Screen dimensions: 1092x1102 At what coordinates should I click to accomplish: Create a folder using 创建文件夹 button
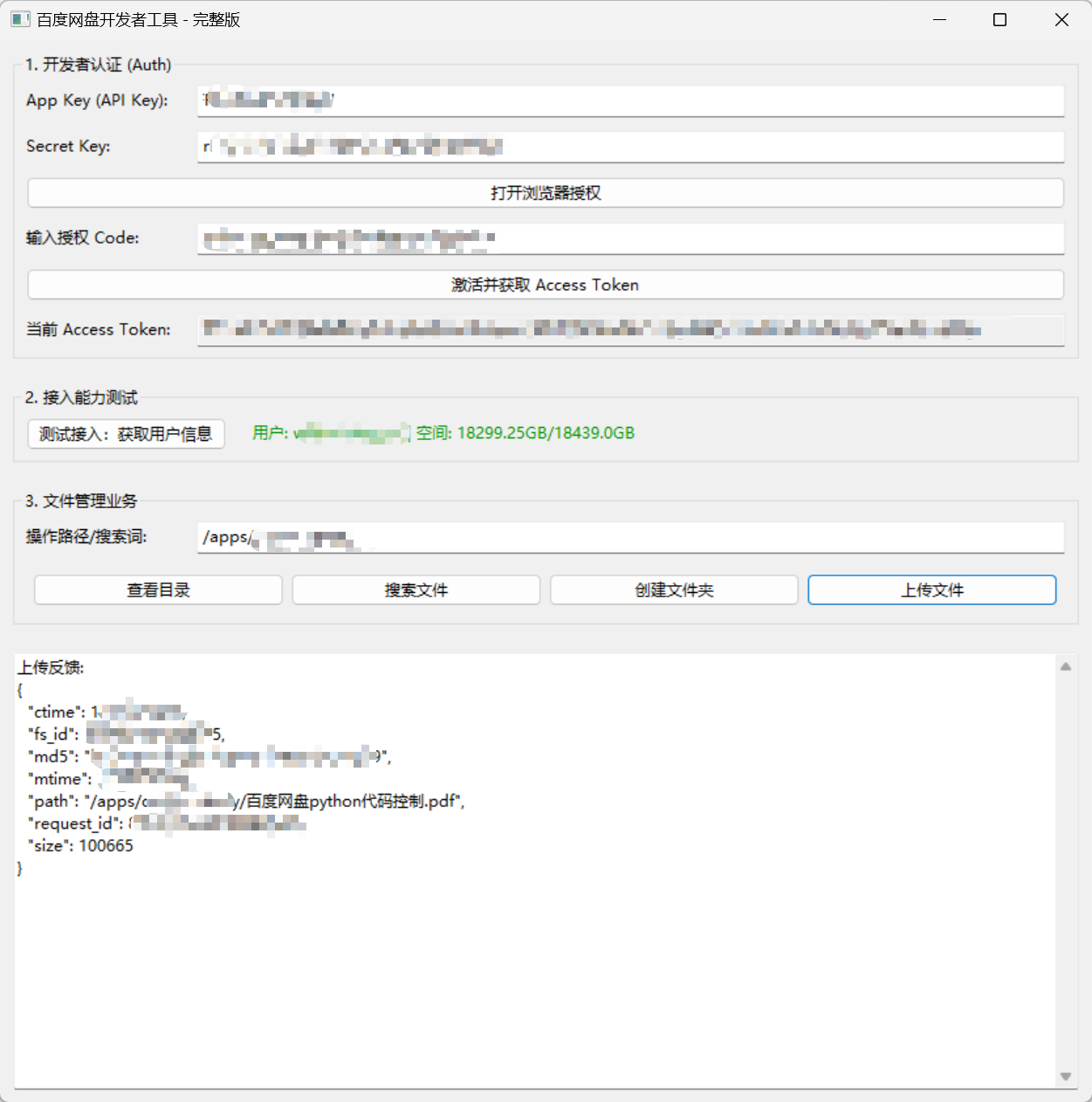click(x=674, y=590)
